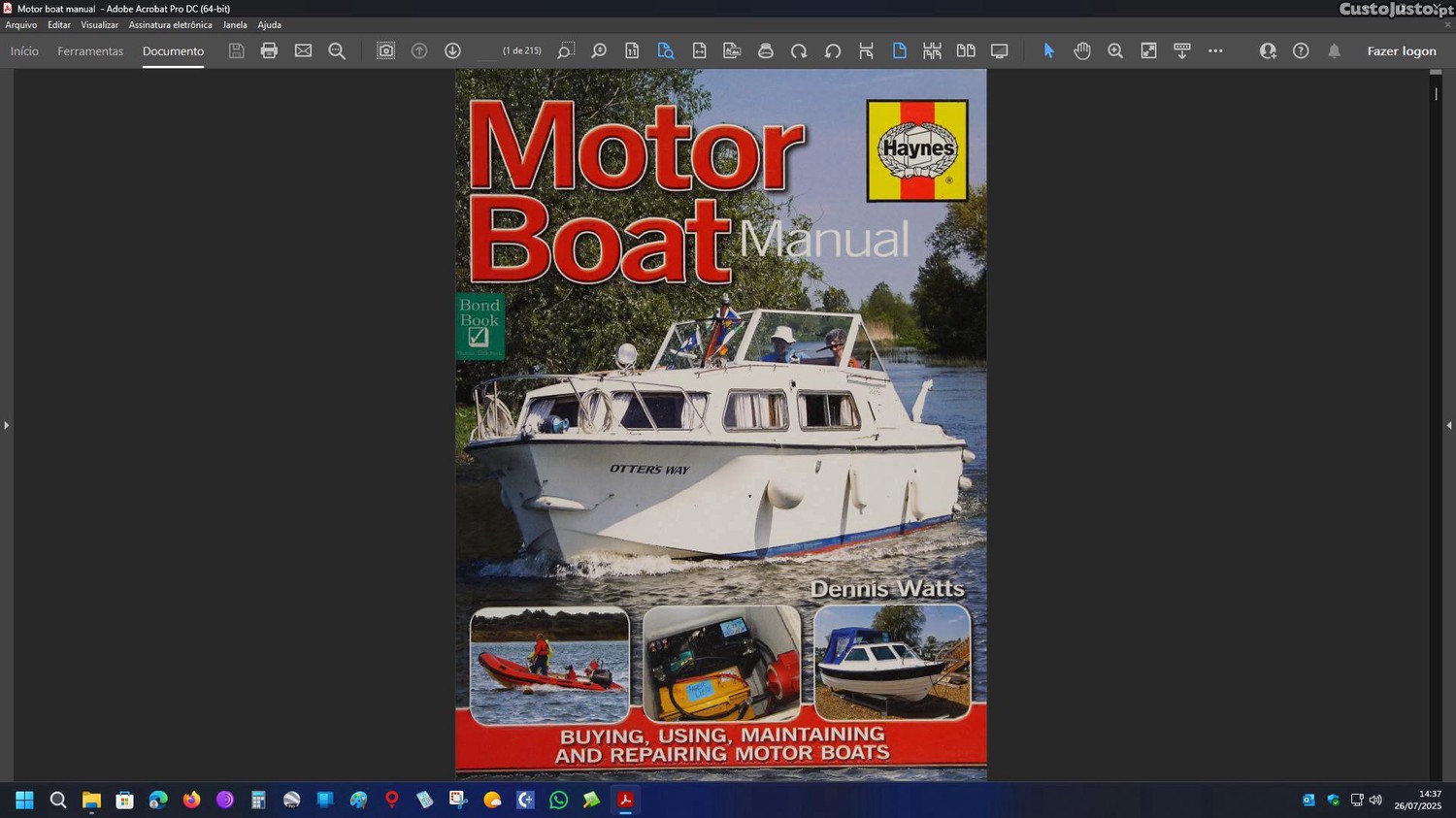Open the Arquivo menu
This screenshot has height=818, width=1456.
tap(21, 25)
